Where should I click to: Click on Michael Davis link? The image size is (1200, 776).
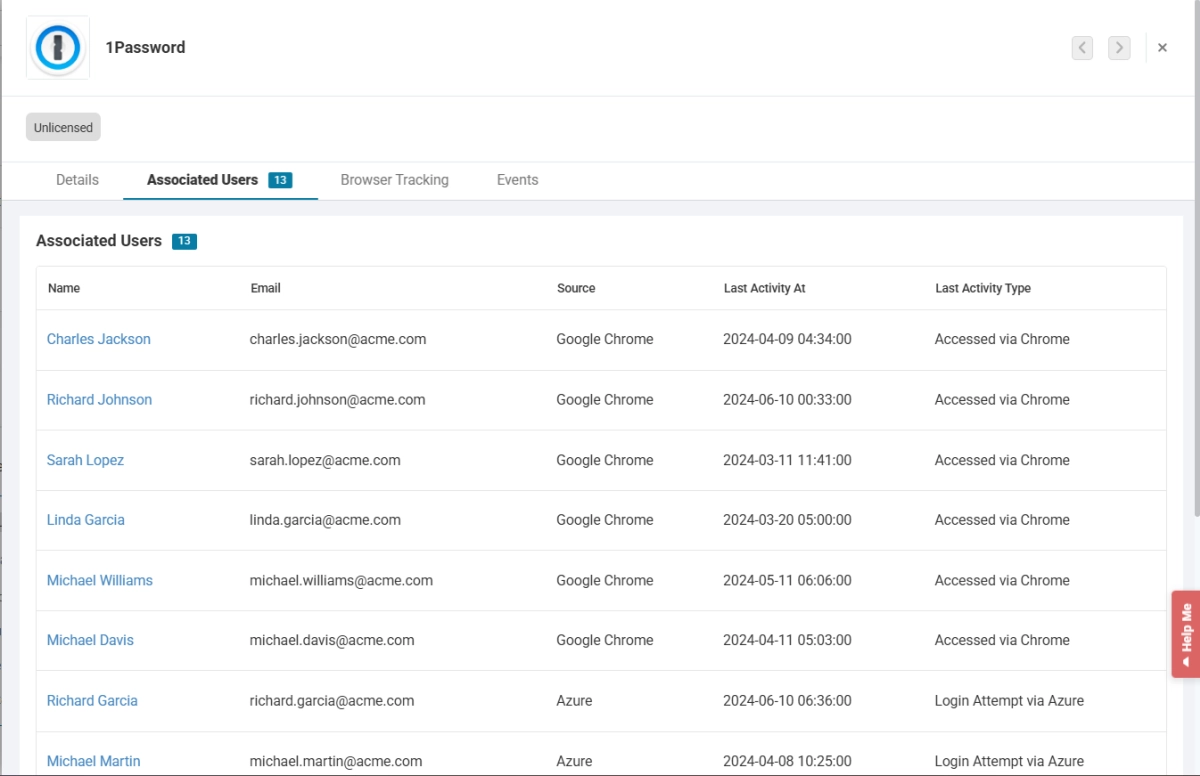90,640
